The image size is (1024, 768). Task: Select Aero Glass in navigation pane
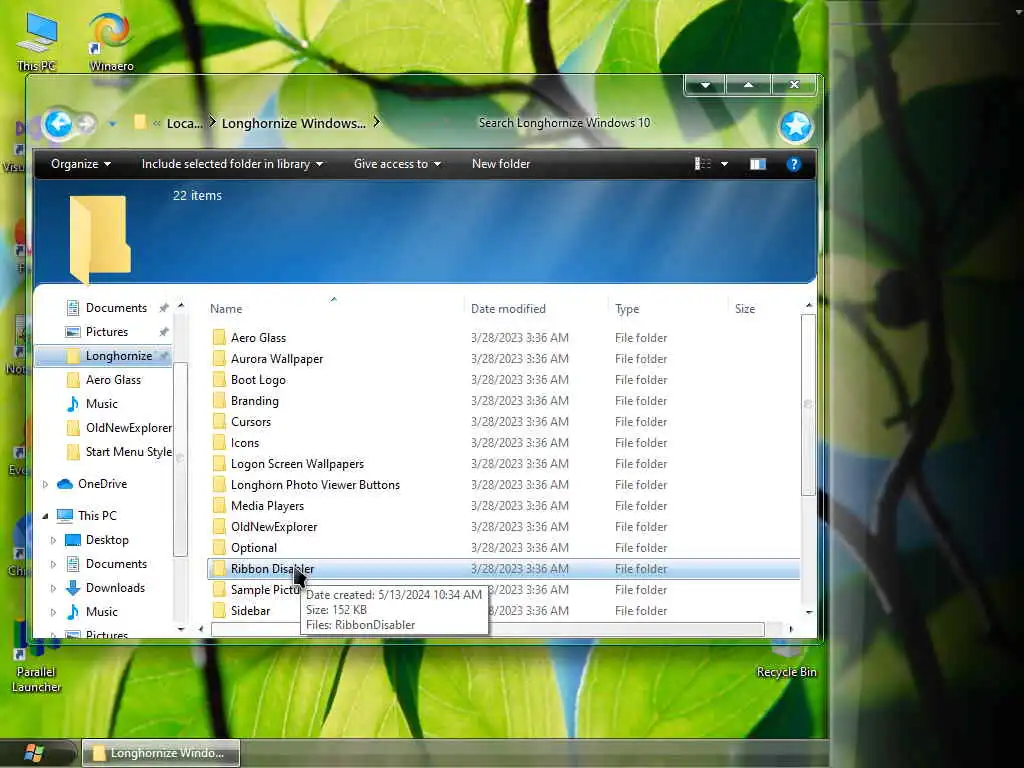coord(113,379)
